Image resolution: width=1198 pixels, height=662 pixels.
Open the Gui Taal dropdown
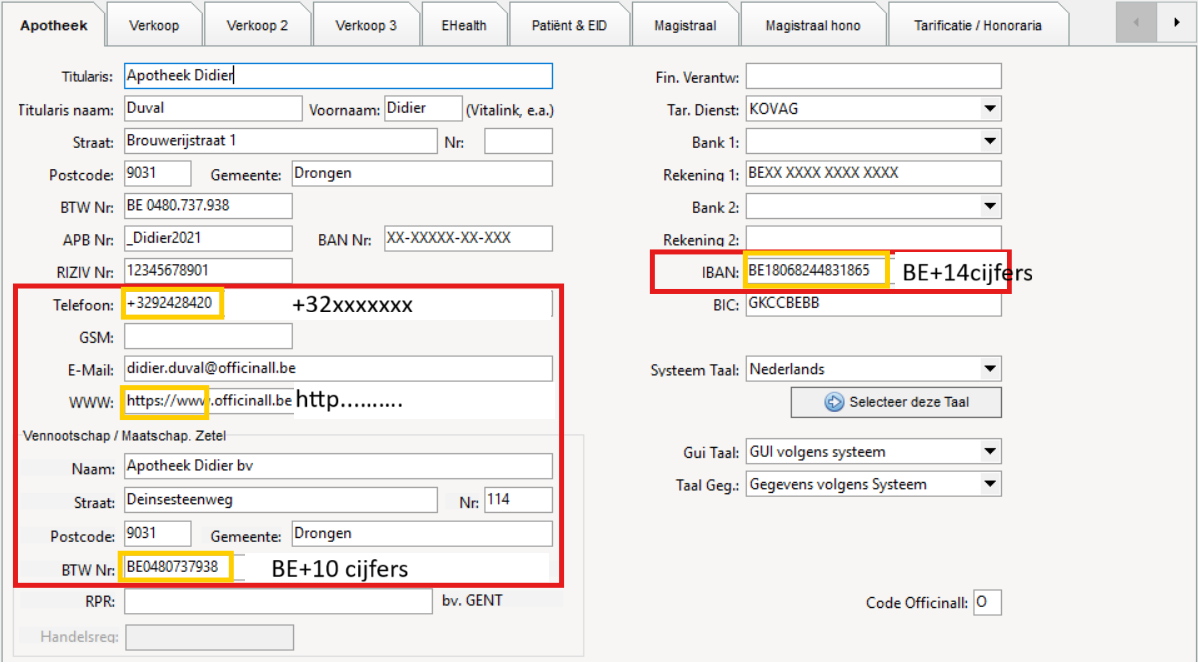989,452
